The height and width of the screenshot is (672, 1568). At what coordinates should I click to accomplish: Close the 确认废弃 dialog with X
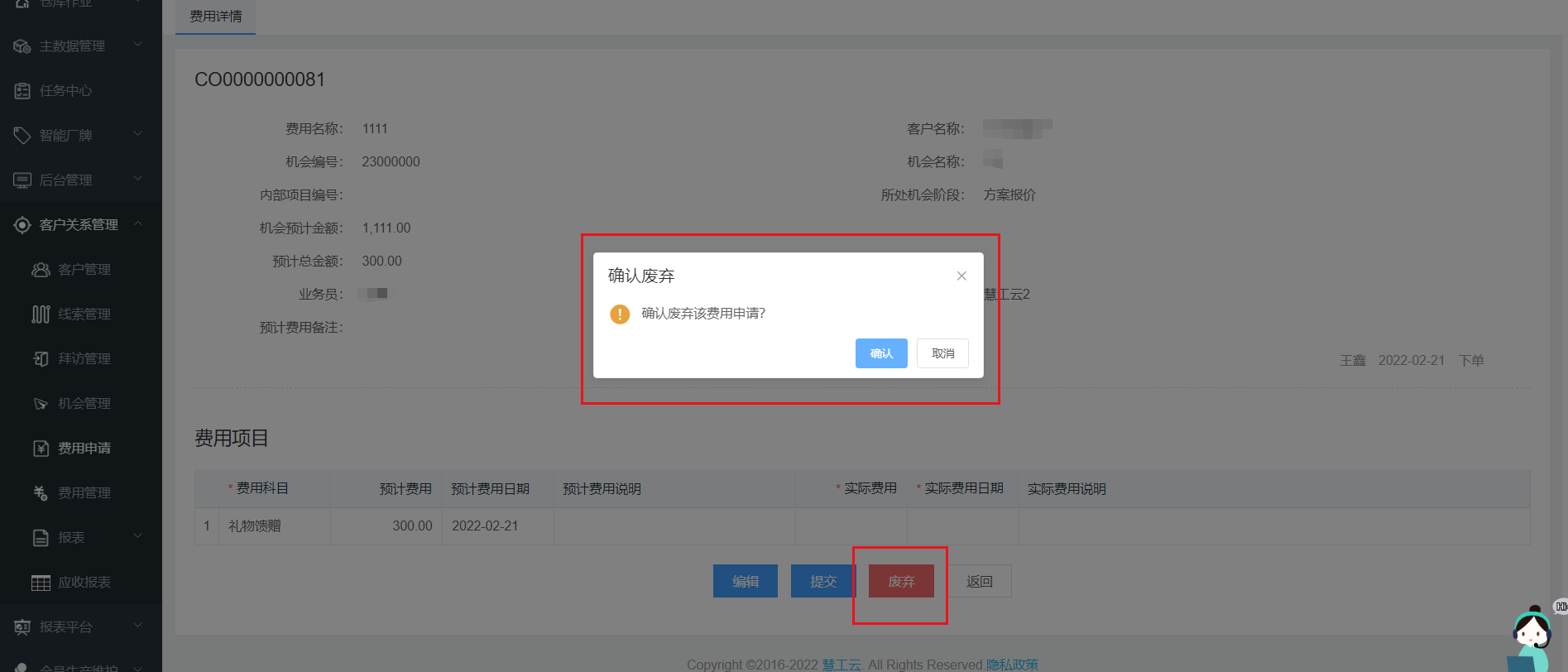pyautogui.click(x=961, y=276)
